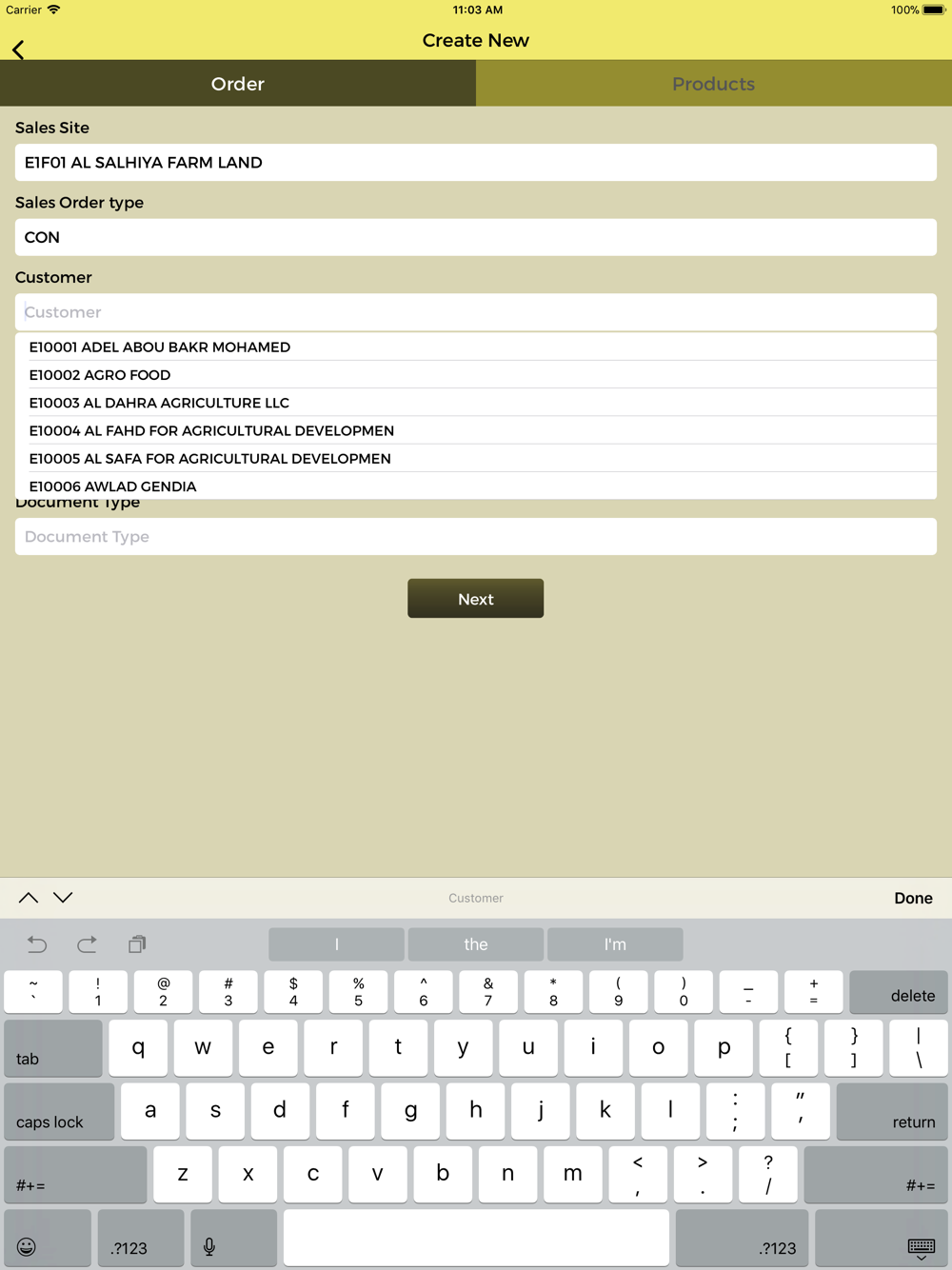
Task: Tap the tilde/backtick key
Action: (x=33, y=992)
